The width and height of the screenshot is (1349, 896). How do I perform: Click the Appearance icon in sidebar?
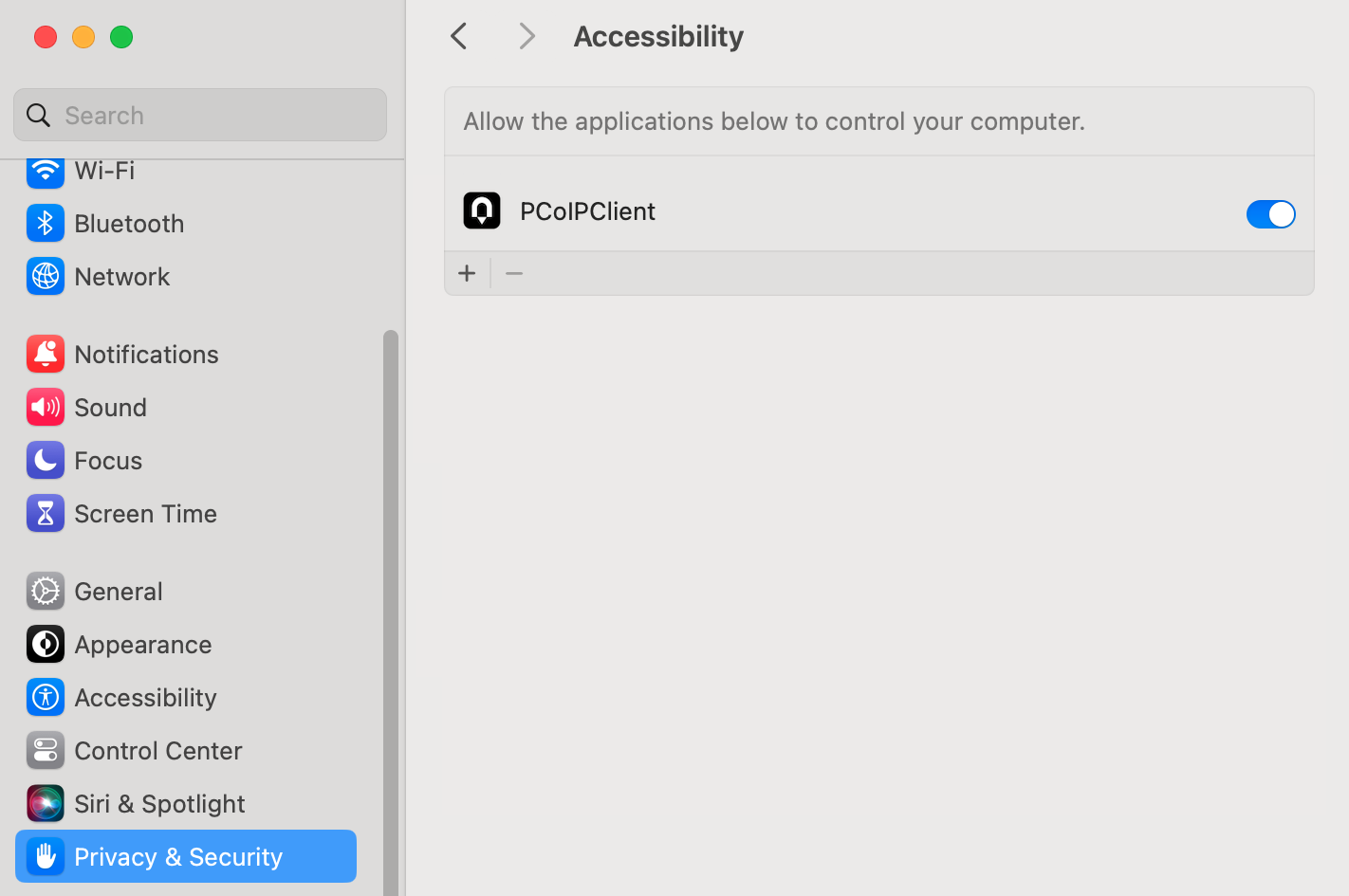(45, 645)
